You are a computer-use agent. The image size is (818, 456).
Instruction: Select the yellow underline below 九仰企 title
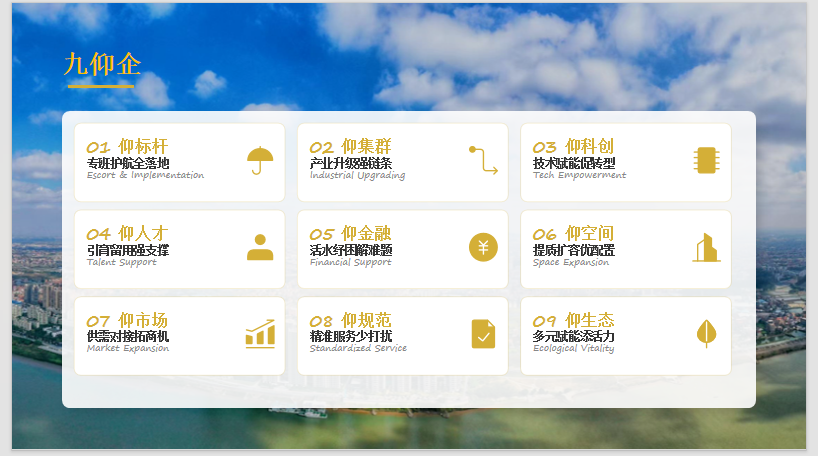[100, 86]
